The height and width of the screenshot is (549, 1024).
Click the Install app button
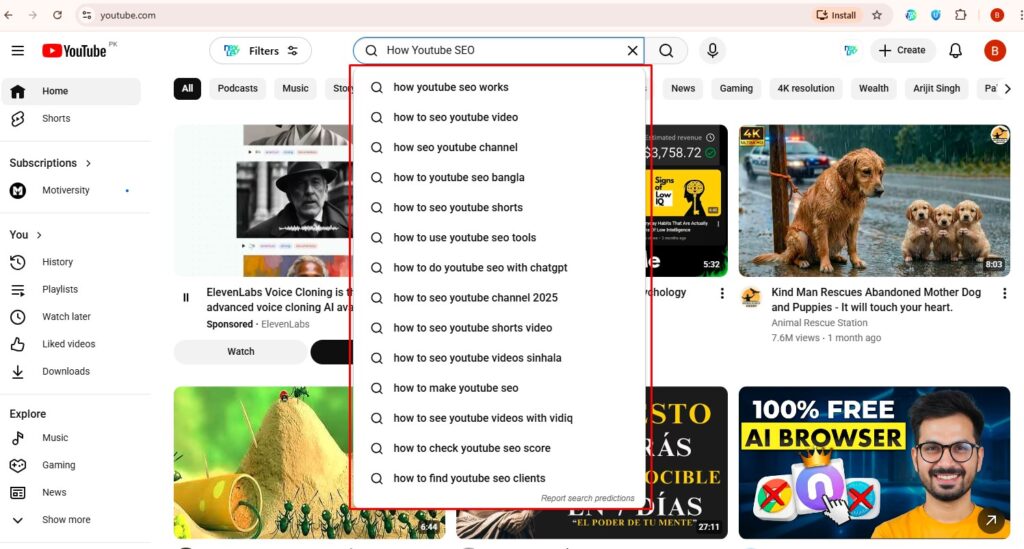pos(837,15)
